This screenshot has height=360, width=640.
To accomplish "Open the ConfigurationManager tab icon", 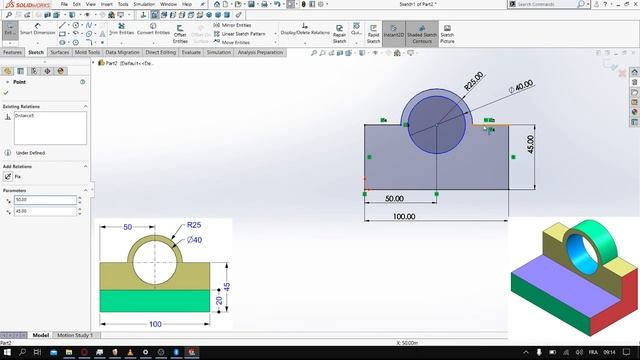I will point(34,71).
